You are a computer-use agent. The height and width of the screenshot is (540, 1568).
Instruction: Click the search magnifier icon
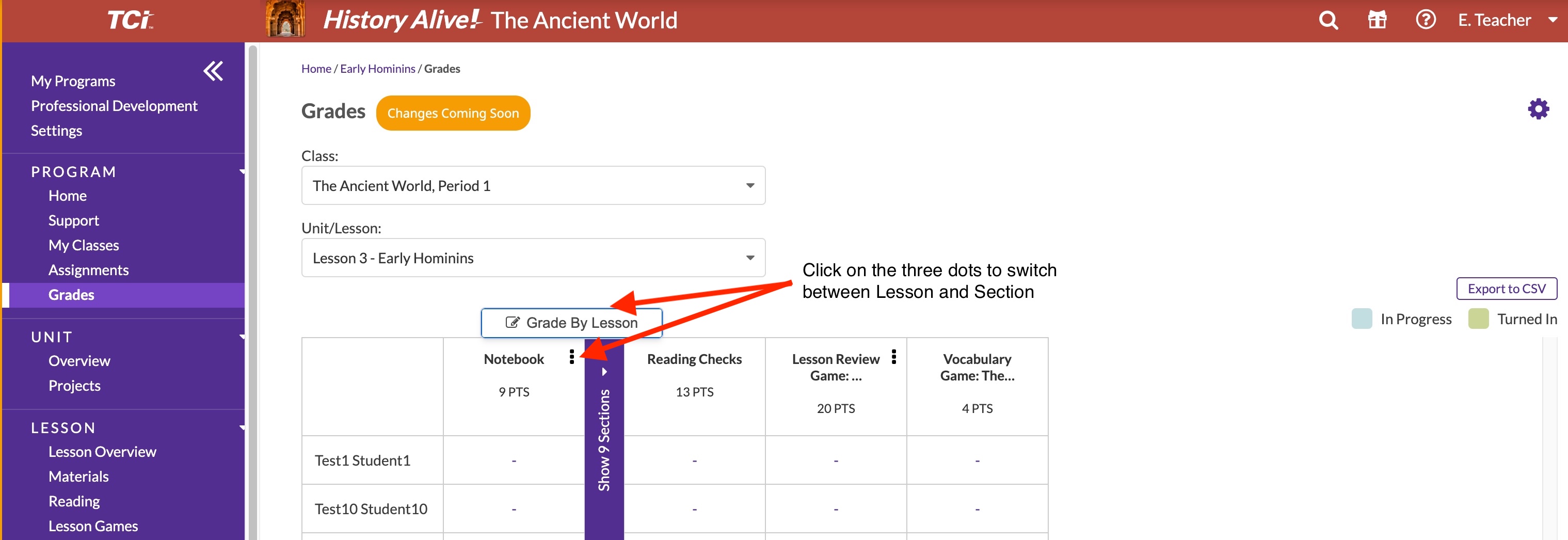tap(1328, 21)
